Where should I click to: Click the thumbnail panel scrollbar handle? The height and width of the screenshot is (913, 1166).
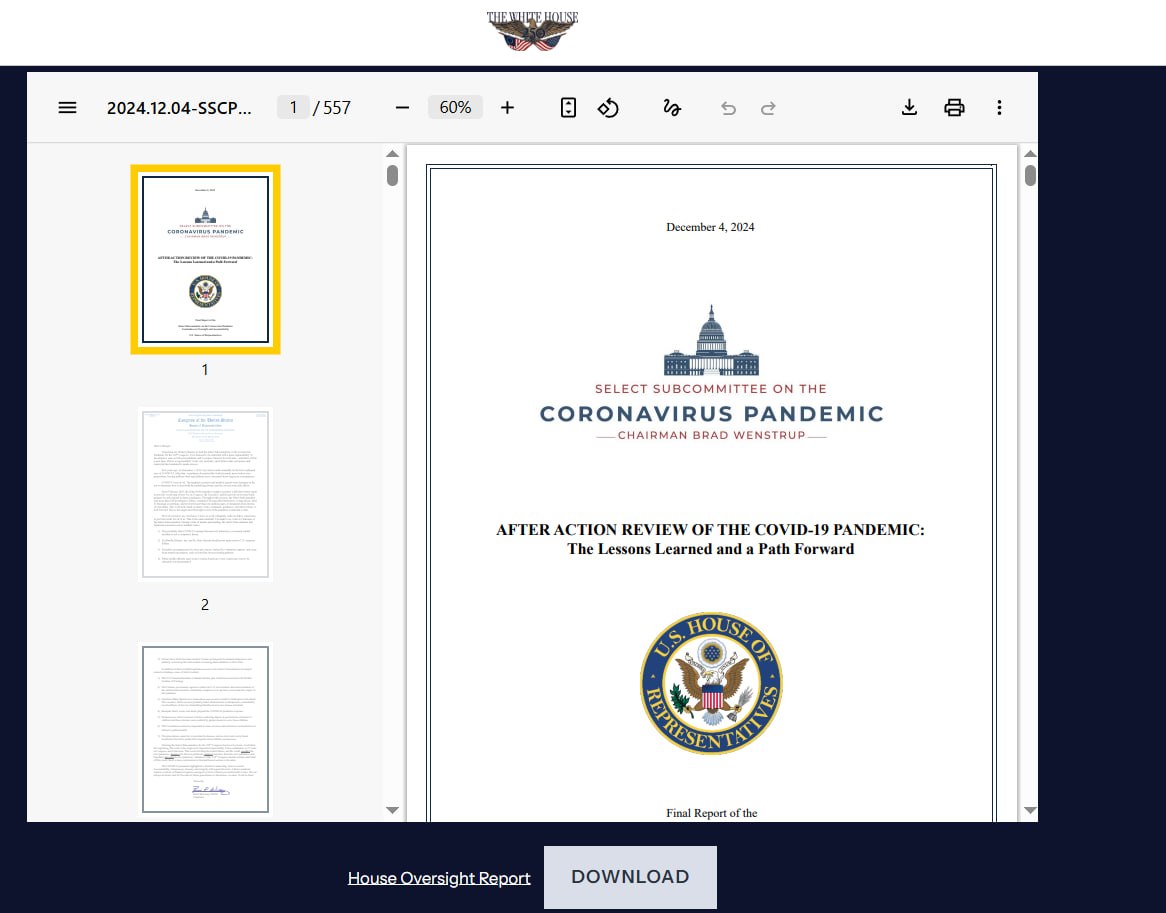click(393, 175)
